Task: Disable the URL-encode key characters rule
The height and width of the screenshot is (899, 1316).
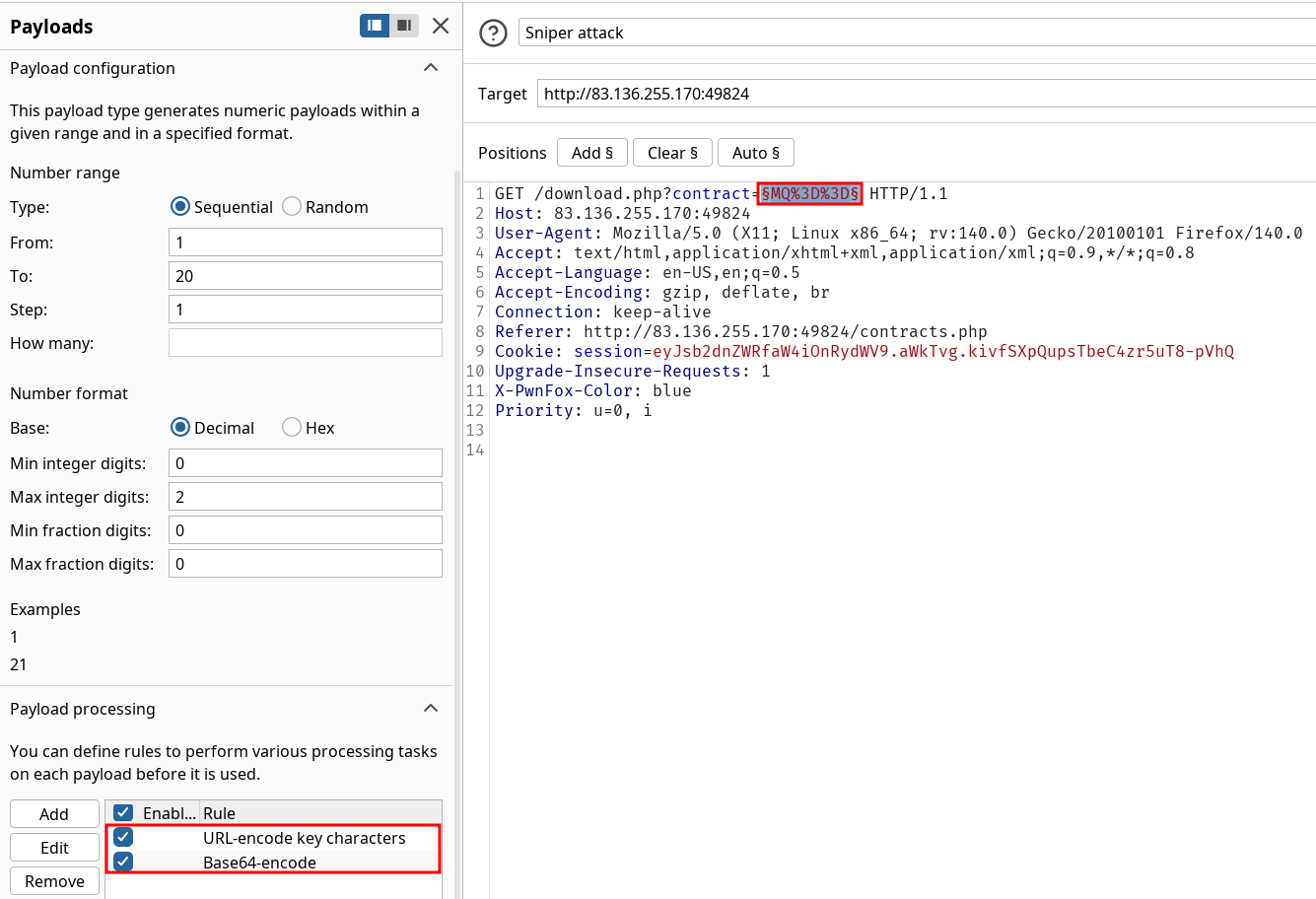Action: click(123, 838)
